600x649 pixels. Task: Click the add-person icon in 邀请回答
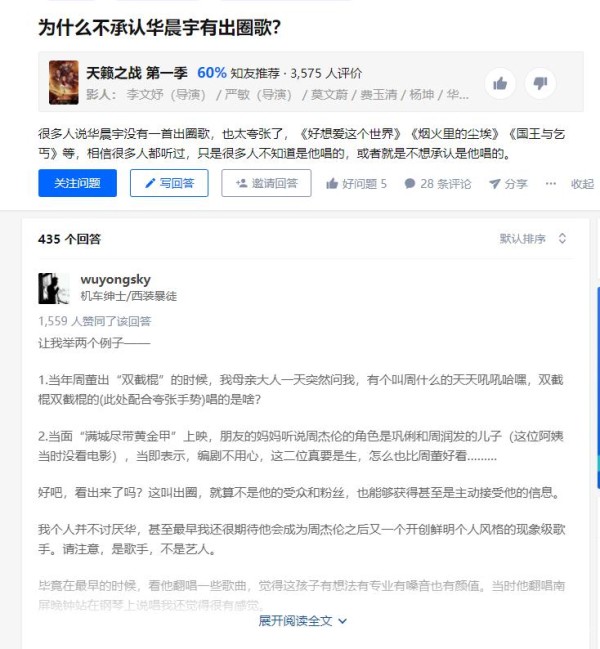[241, 183]
